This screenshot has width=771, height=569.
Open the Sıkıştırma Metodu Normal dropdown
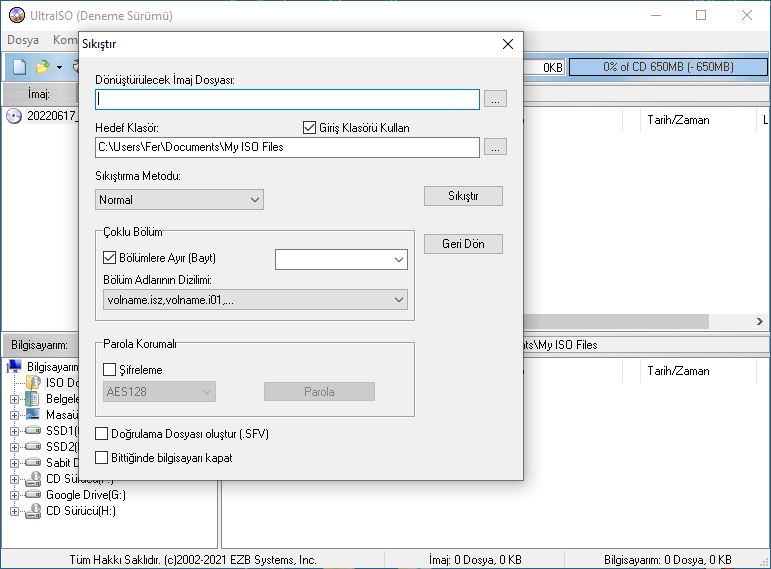[x=179, y=200]
